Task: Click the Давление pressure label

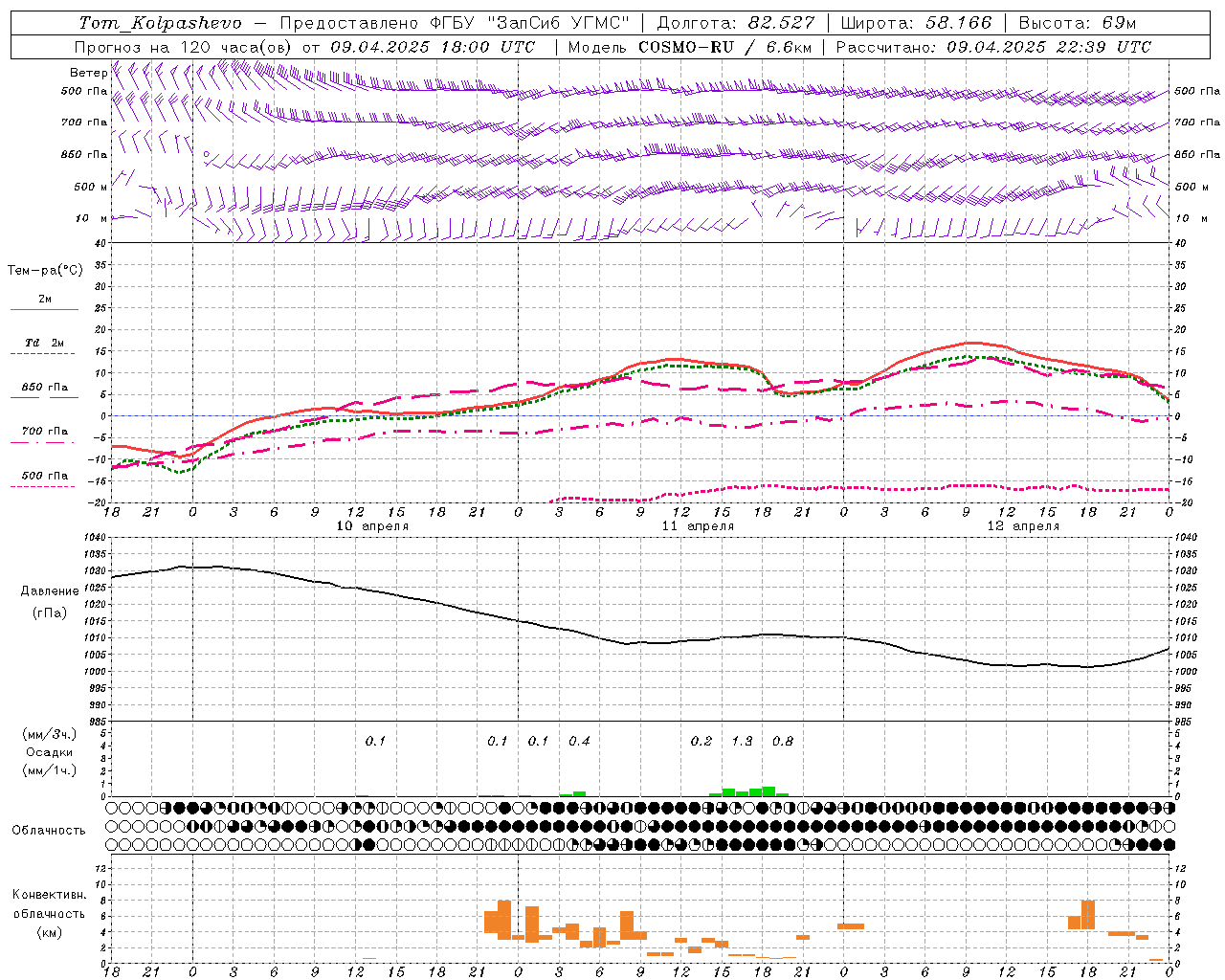Action: pyautogui.click(x=50, y=591)
